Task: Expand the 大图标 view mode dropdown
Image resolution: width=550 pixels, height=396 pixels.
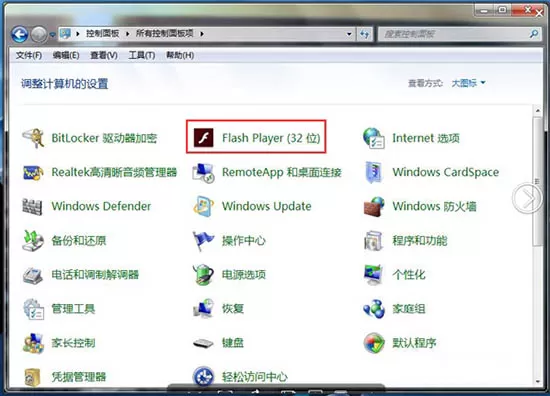Action: click(468, 83)
